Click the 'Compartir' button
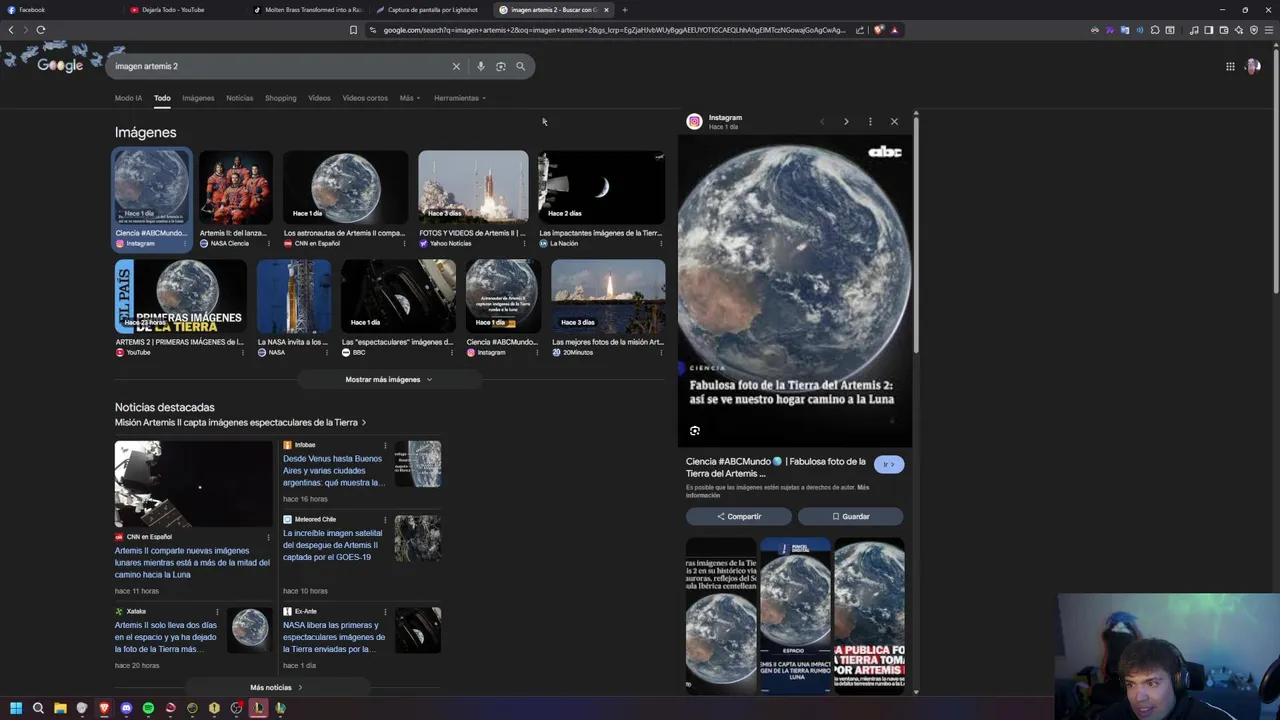Viewport: 1280px width, 720px height. (739, 517)
